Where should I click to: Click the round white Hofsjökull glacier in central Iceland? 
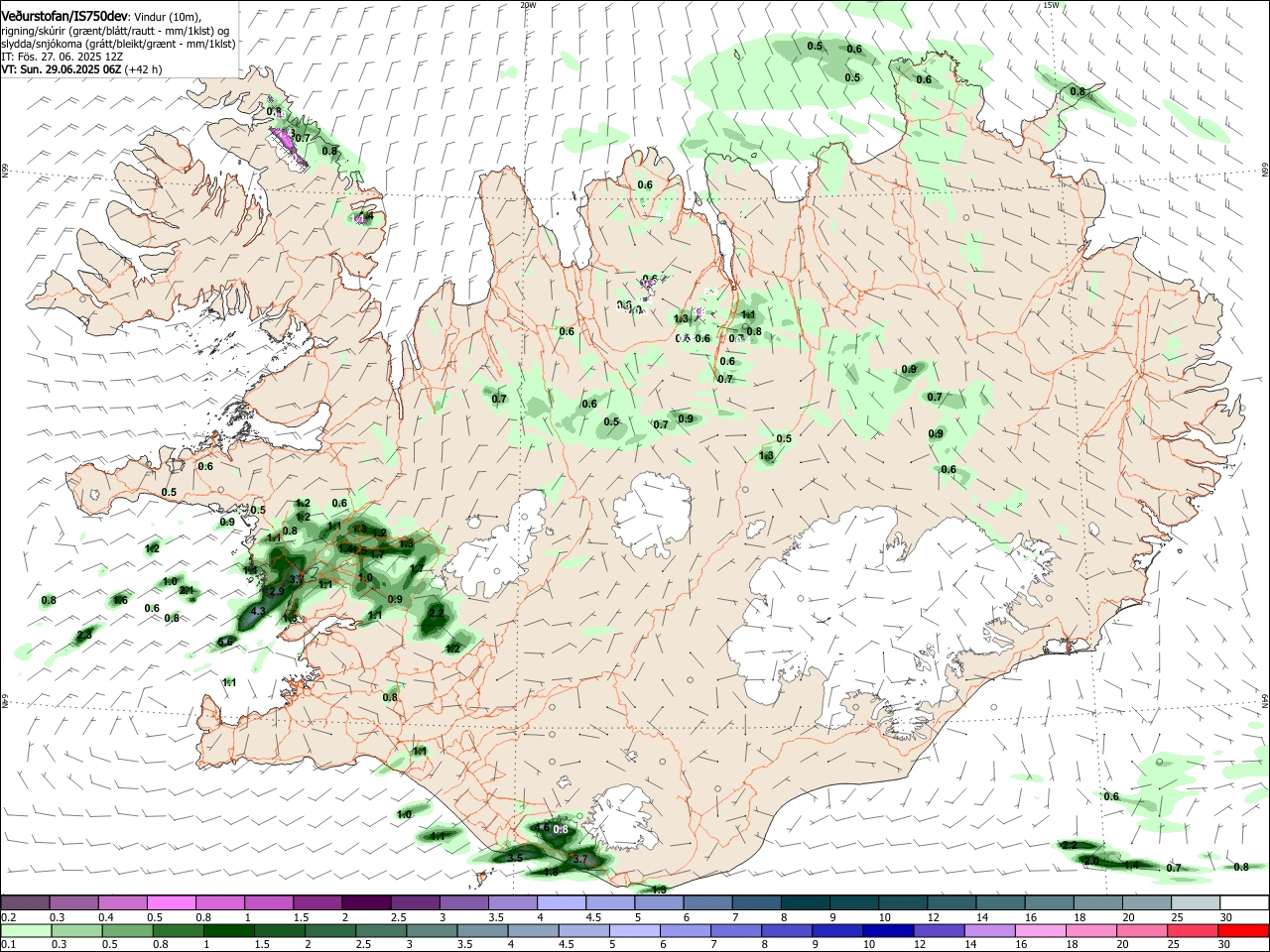pyautogui.click(x=652, y=514)
